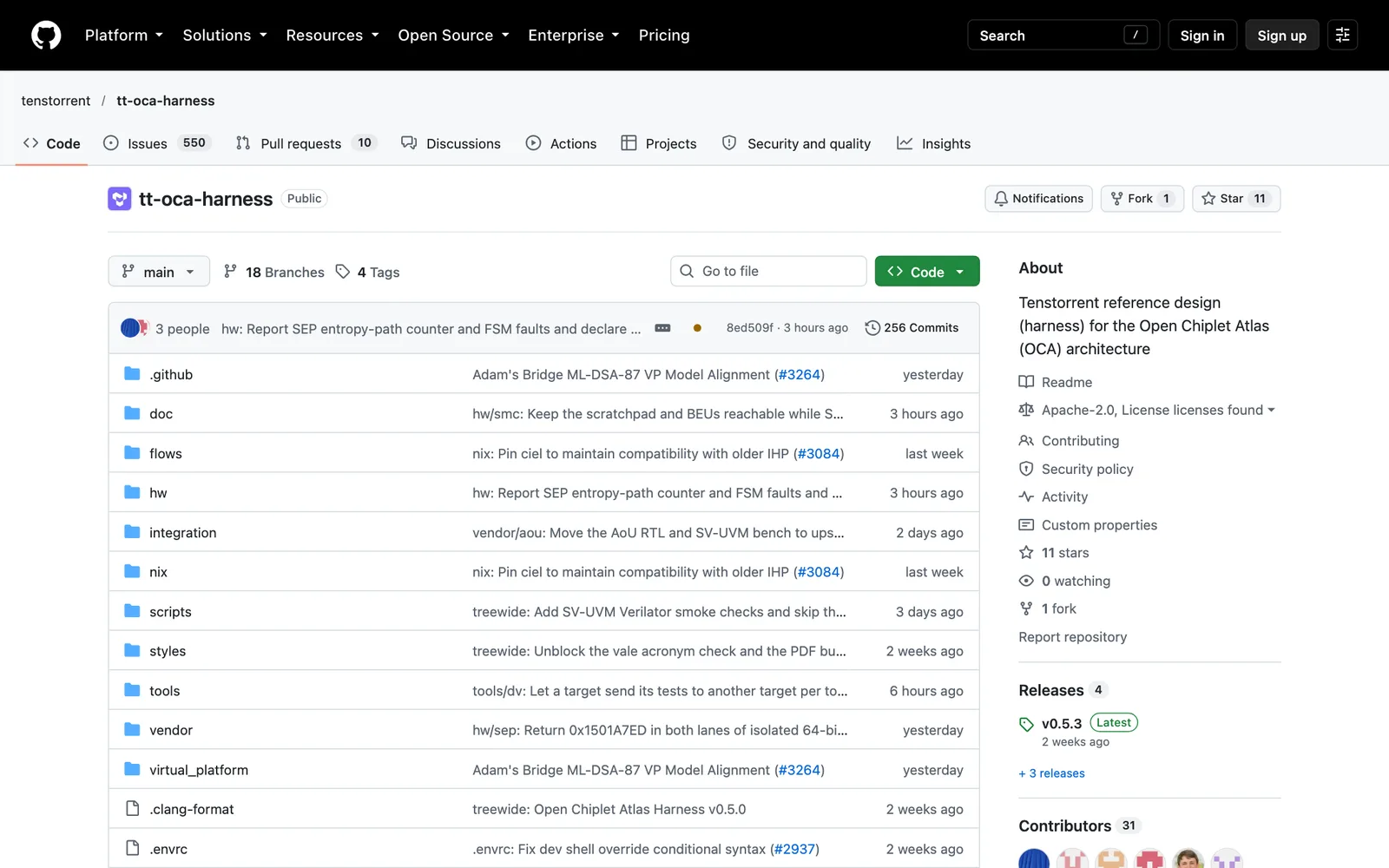Click the Sign in button
The image size is (1389, 868).
click(1202, 36)
